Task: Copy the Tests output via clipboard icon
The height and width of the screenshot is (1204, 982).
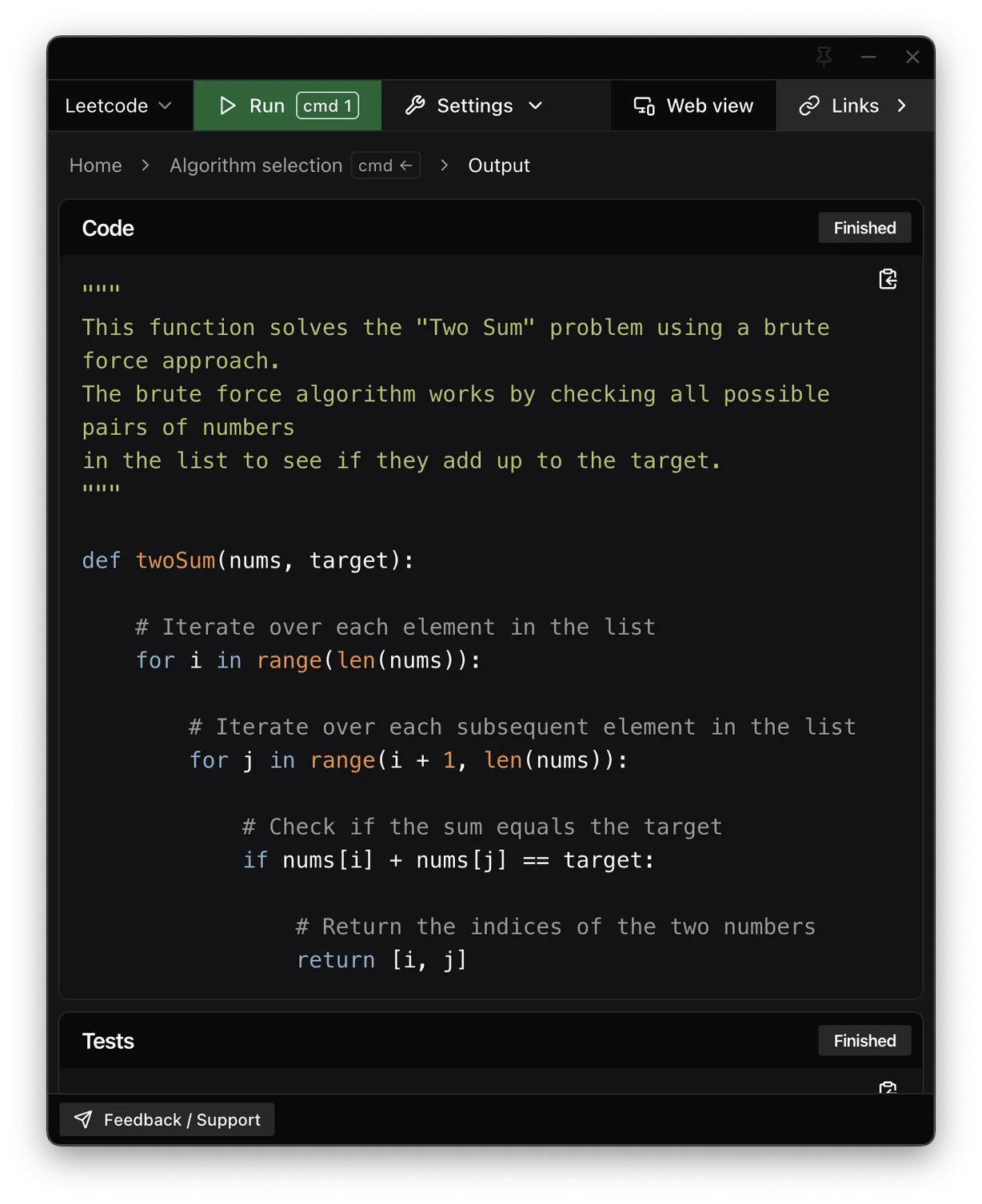Action: click(x=888, y=1089)
